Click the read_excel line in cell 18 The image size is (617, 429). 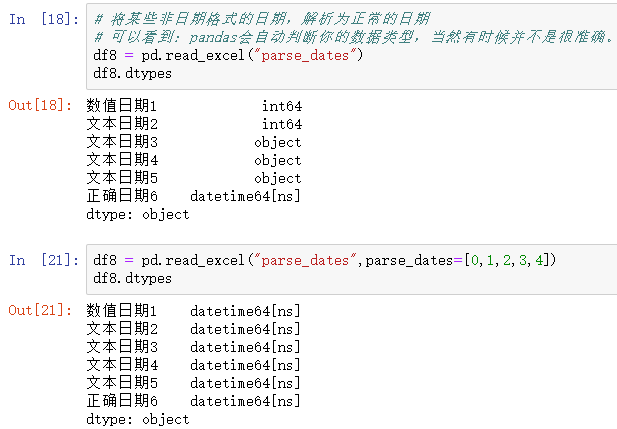(228, 55)
